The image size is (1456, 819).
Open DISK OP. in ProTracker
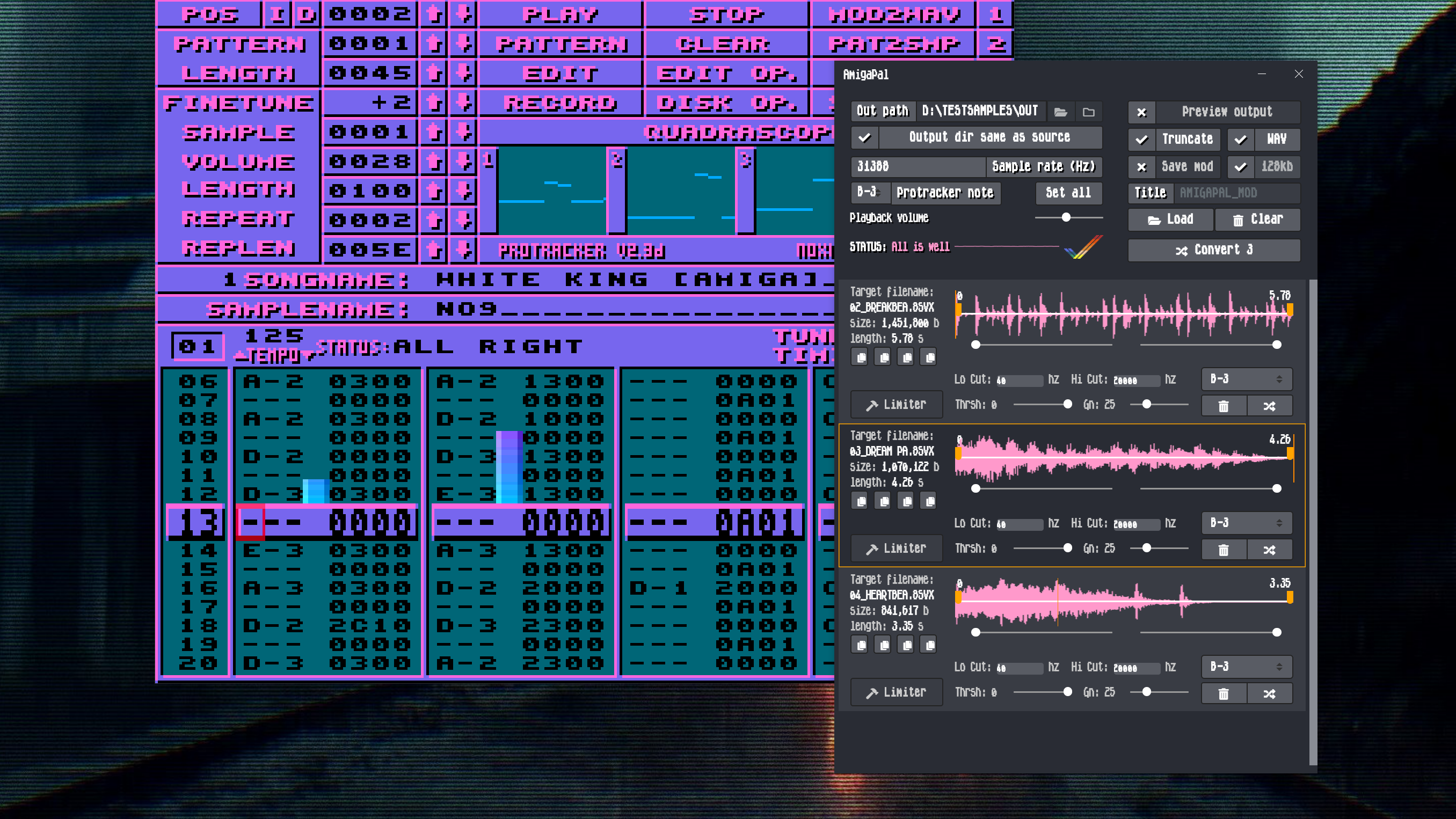coord(727,103)
